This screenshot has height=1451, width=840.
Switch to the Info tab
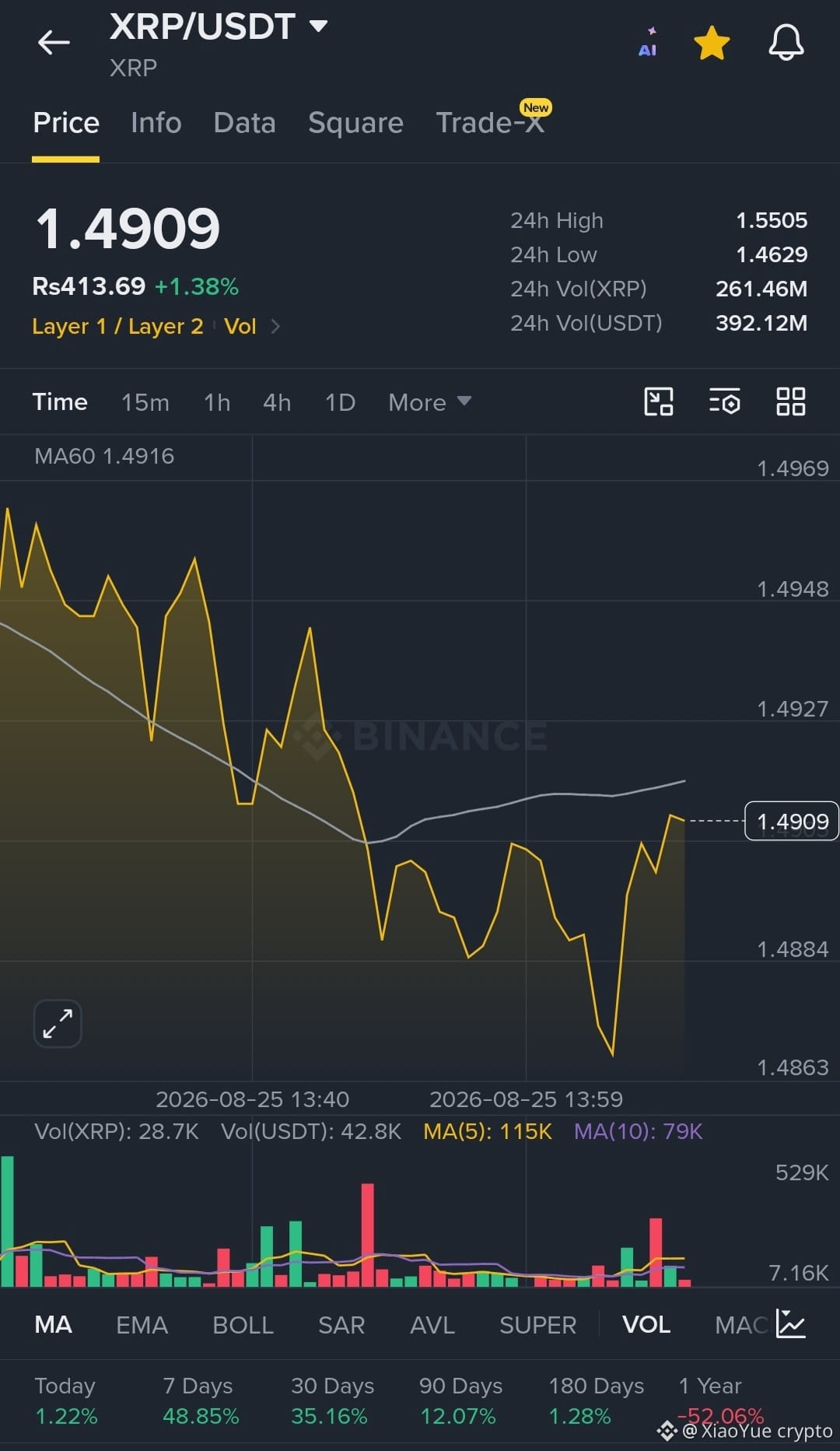(x=156, y=123)
